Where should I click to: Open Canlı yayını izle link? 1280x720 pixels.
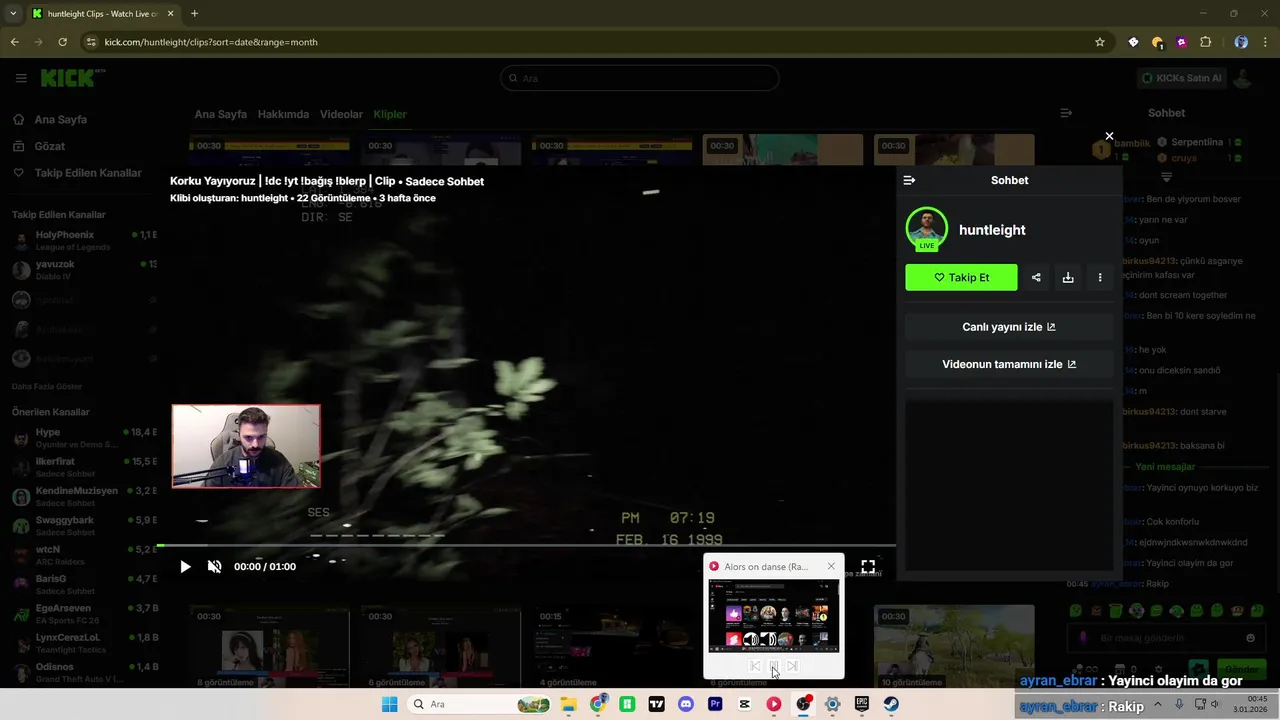1009,327
